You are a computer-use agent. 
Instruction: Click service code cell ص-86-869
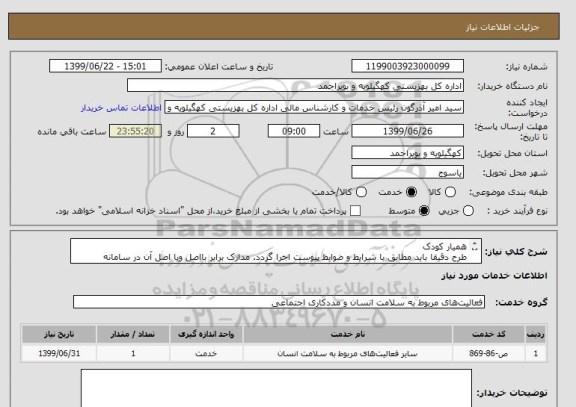point(489,354)
